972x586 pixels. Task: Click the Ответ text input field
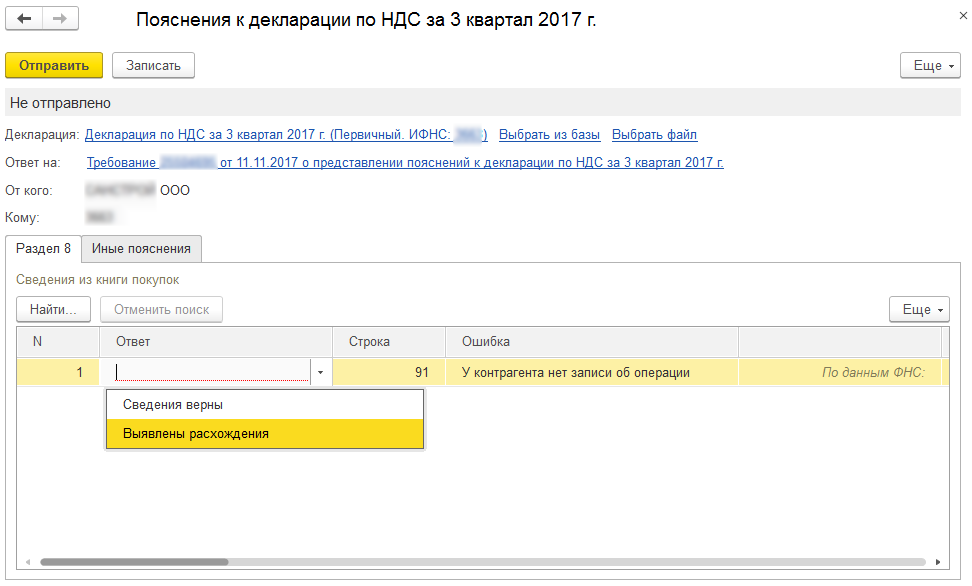[x=211, y=373]
